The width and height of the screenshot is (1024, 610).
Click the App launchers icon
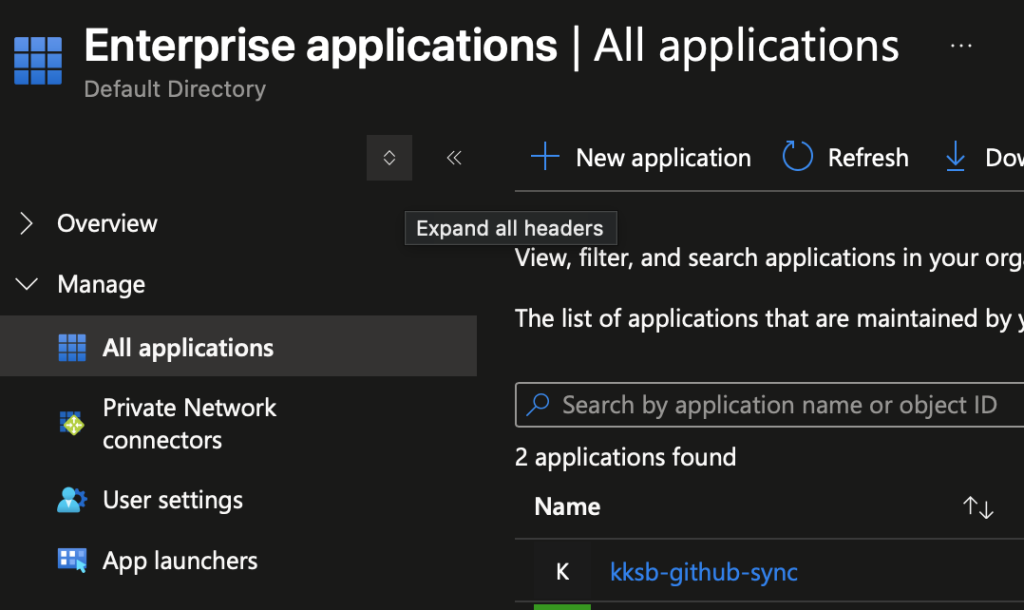pos(72,561)
